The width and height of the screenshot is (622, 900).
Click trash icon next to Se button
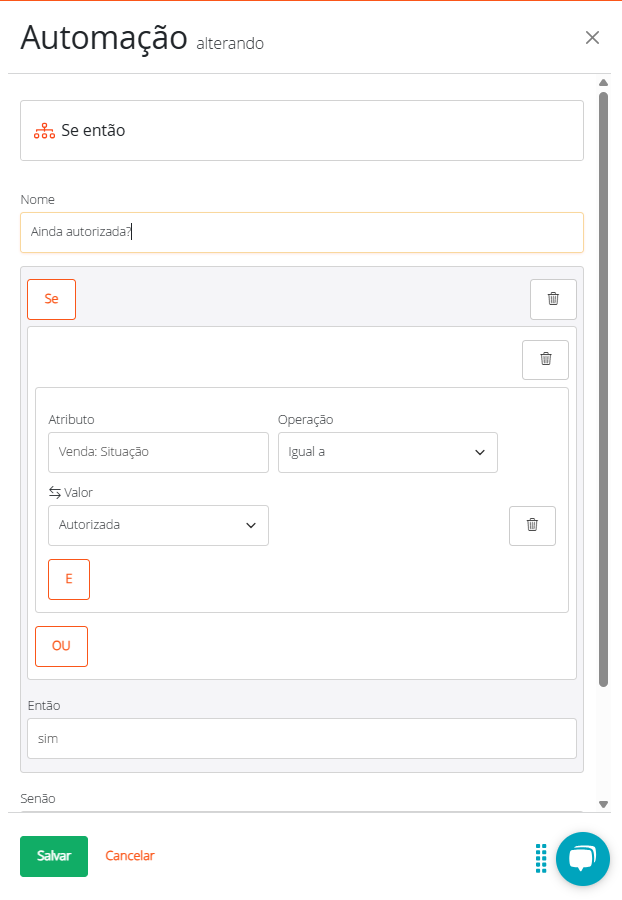click(553, 299)
